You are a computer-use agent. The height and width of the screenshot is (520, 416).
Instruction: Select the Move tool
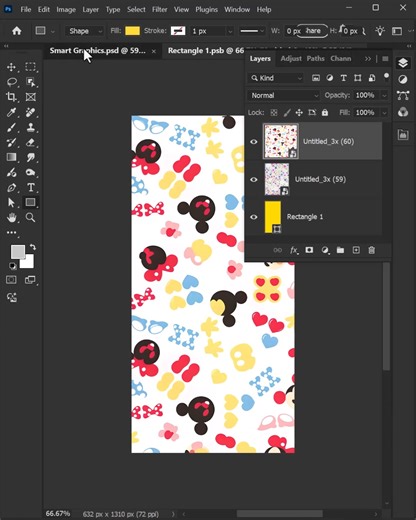click(x=11, y=67)
